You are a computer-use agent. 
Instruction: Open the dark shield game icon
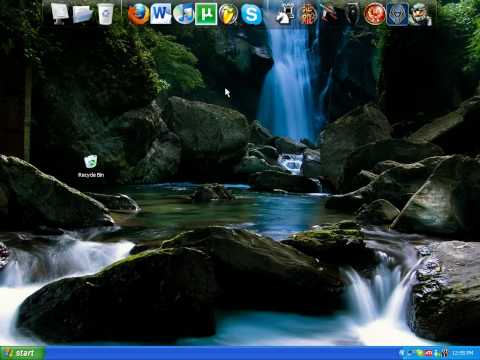352,14
